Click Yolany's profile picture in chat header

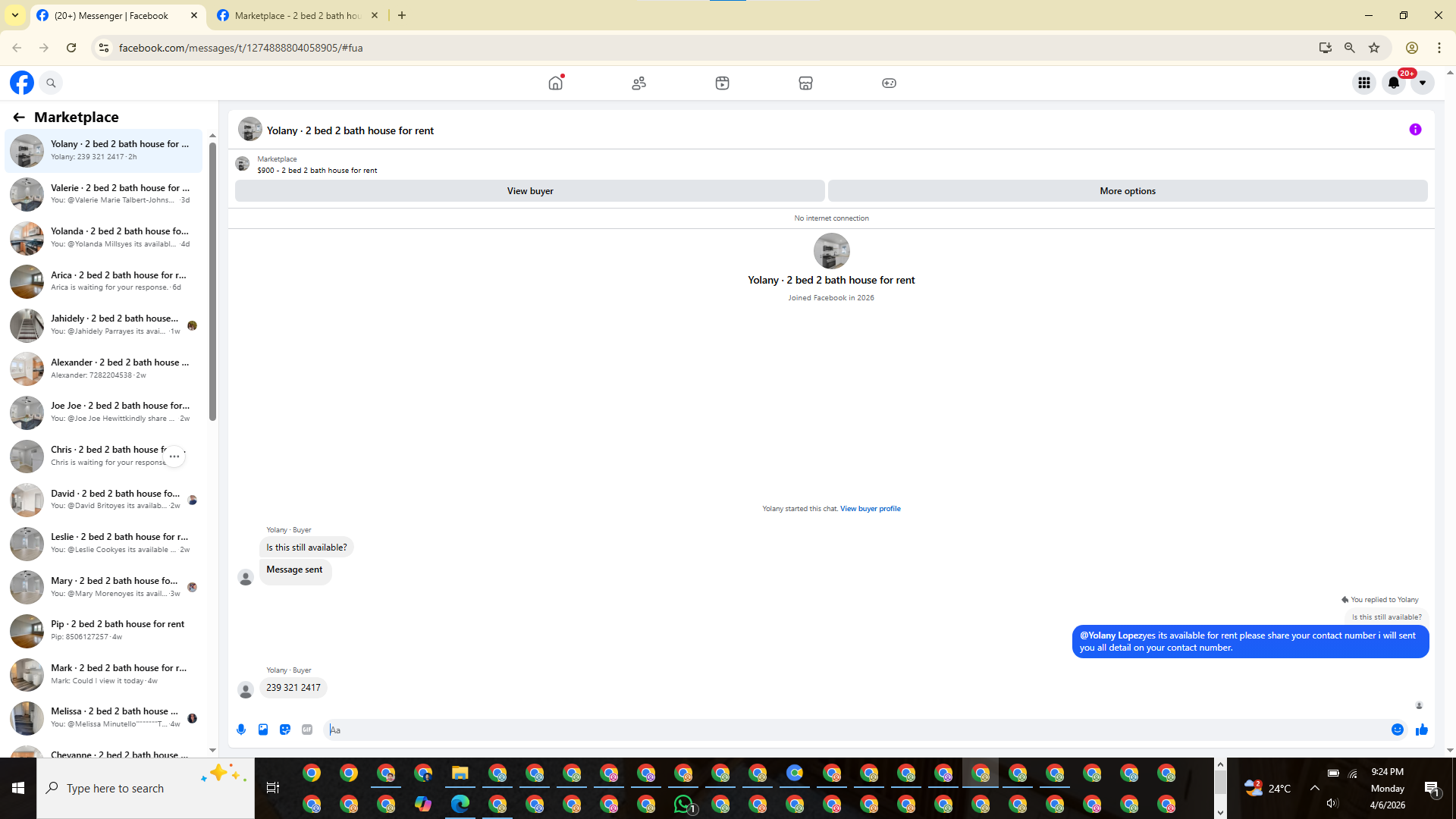point(249,130)
